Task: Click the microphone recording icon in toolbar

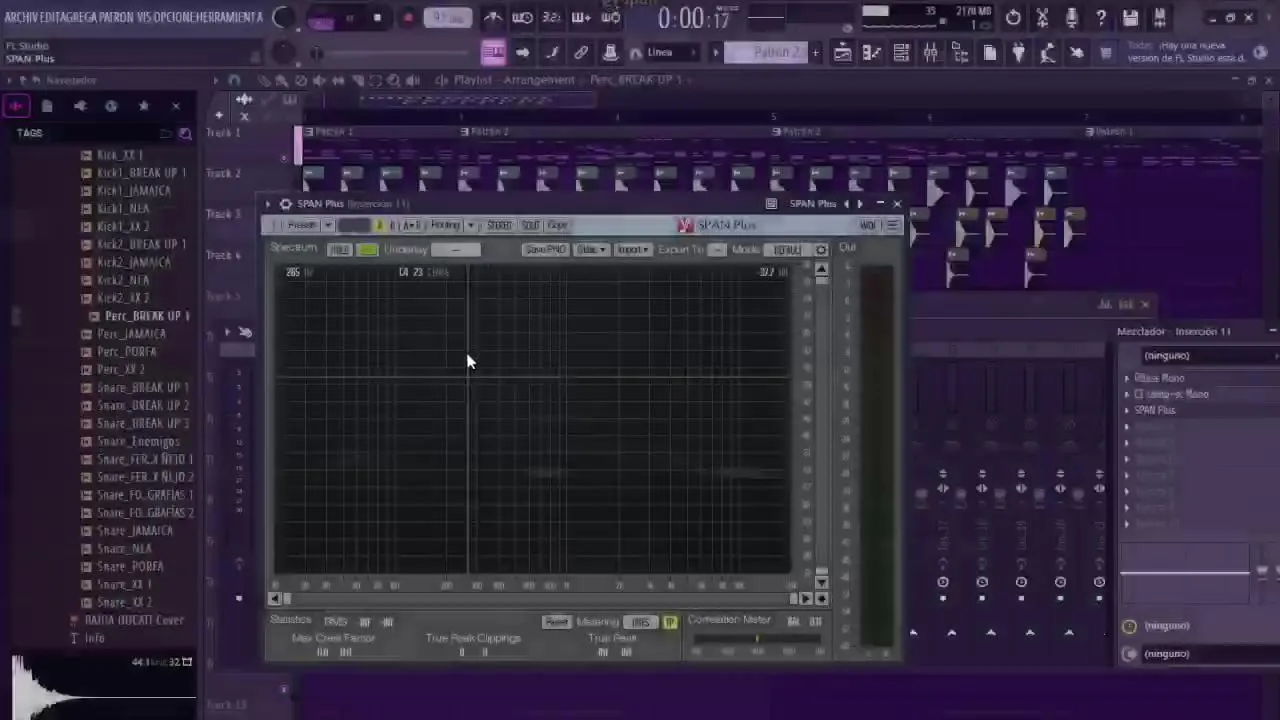Action: (1071, 18)
